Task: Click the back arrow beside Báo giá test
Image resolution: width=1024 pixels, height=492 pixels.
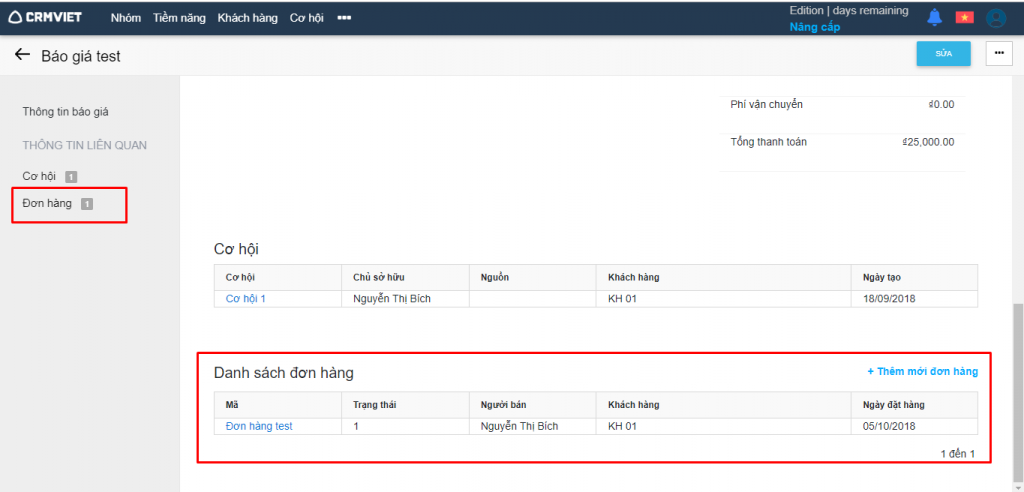Action: click(x=22, y=55)
